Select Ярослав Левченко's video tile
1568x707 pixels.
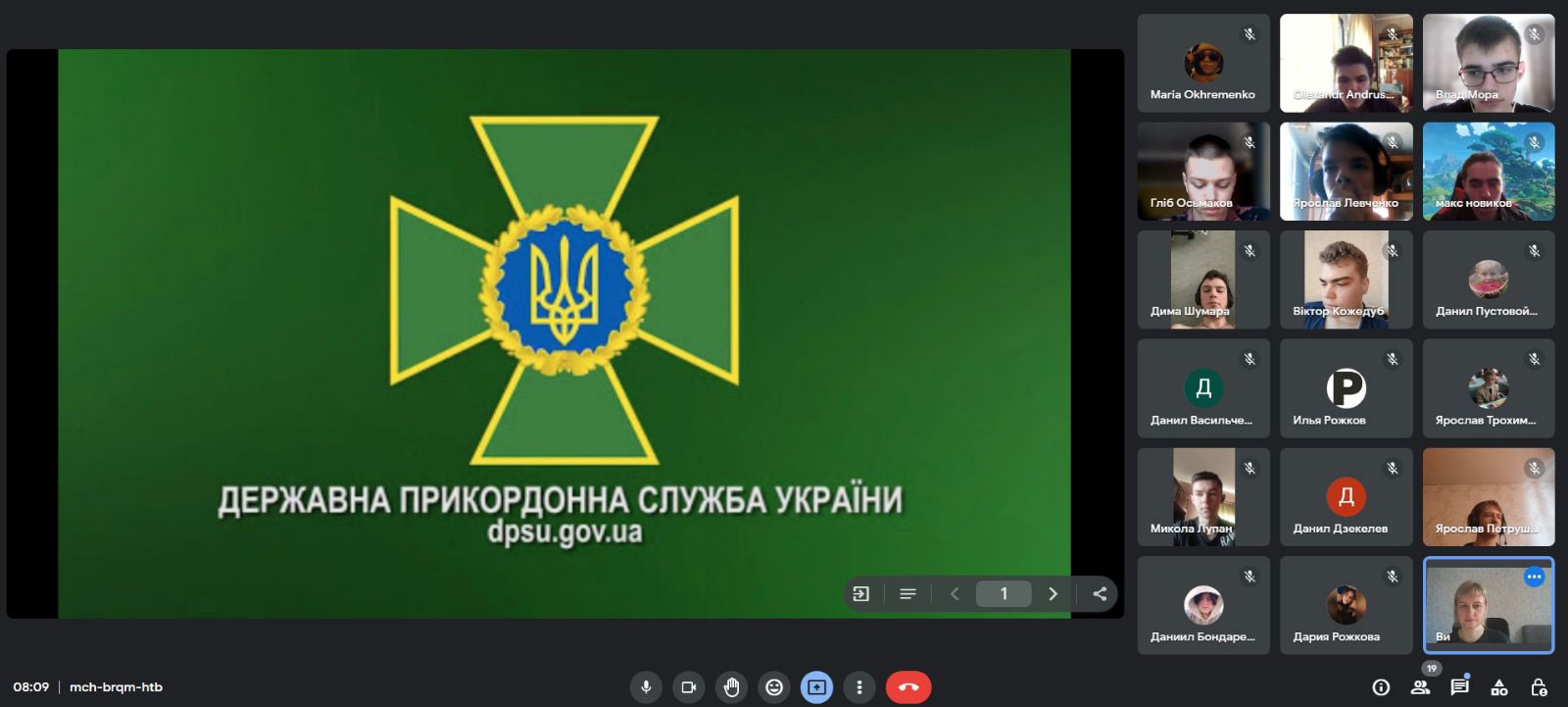click(1347, 172)
